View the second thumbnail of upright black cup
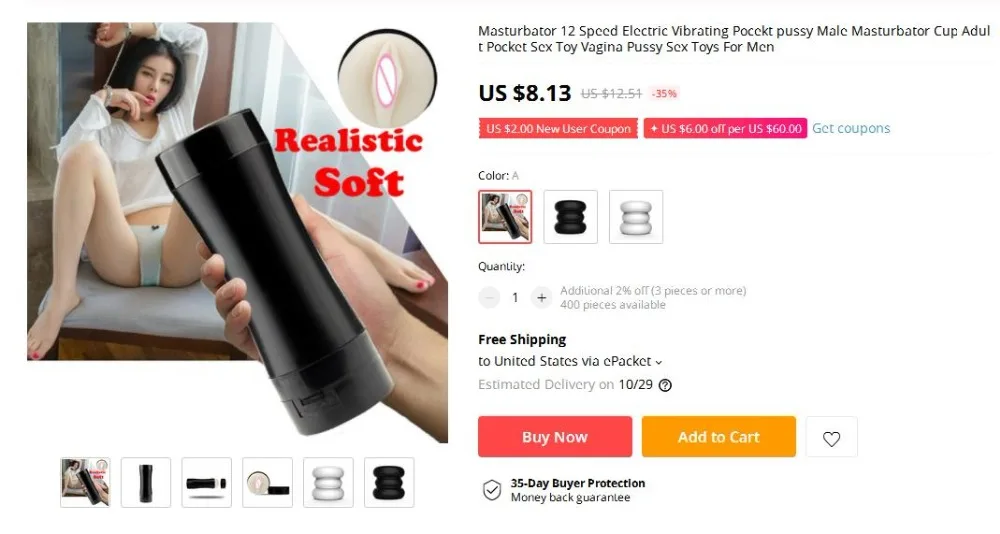Image resolution: width=1000 pixels, height=534 pixels. (146, 482)
